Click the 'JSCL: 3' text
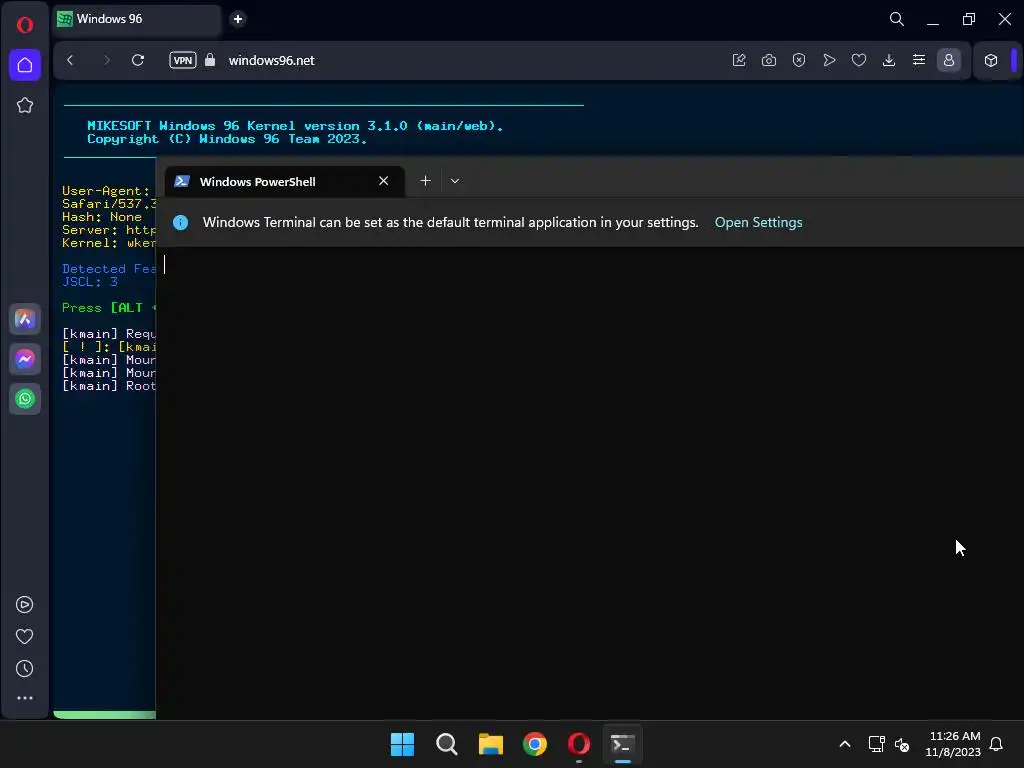The image size is (1024, 768). (x=90, y=281)
